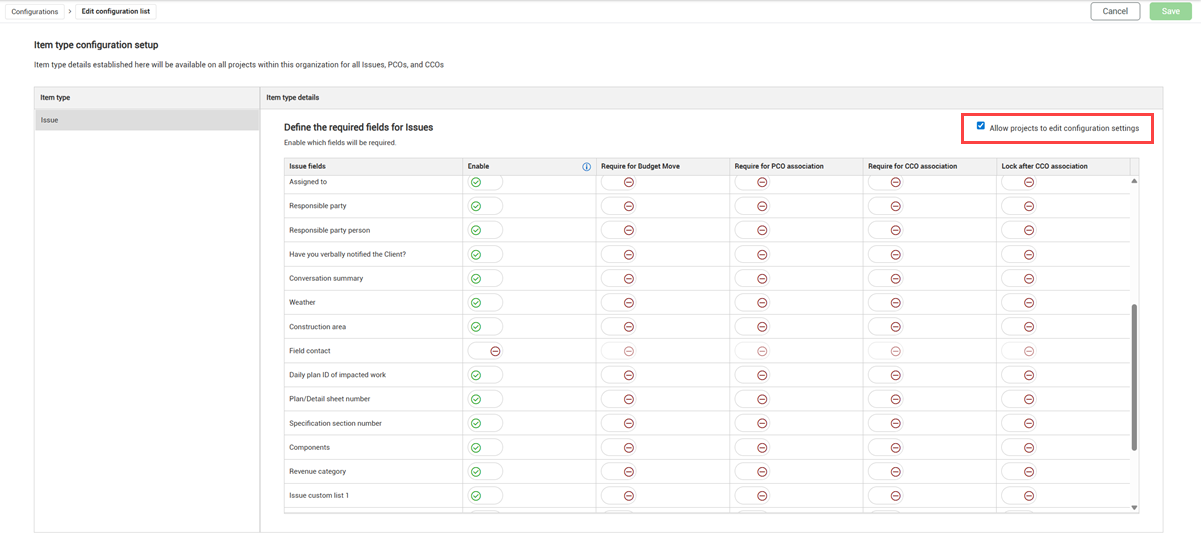Click the Cancel button
The width and height of the screenshot is (1201, 535).
(1115, 11)
